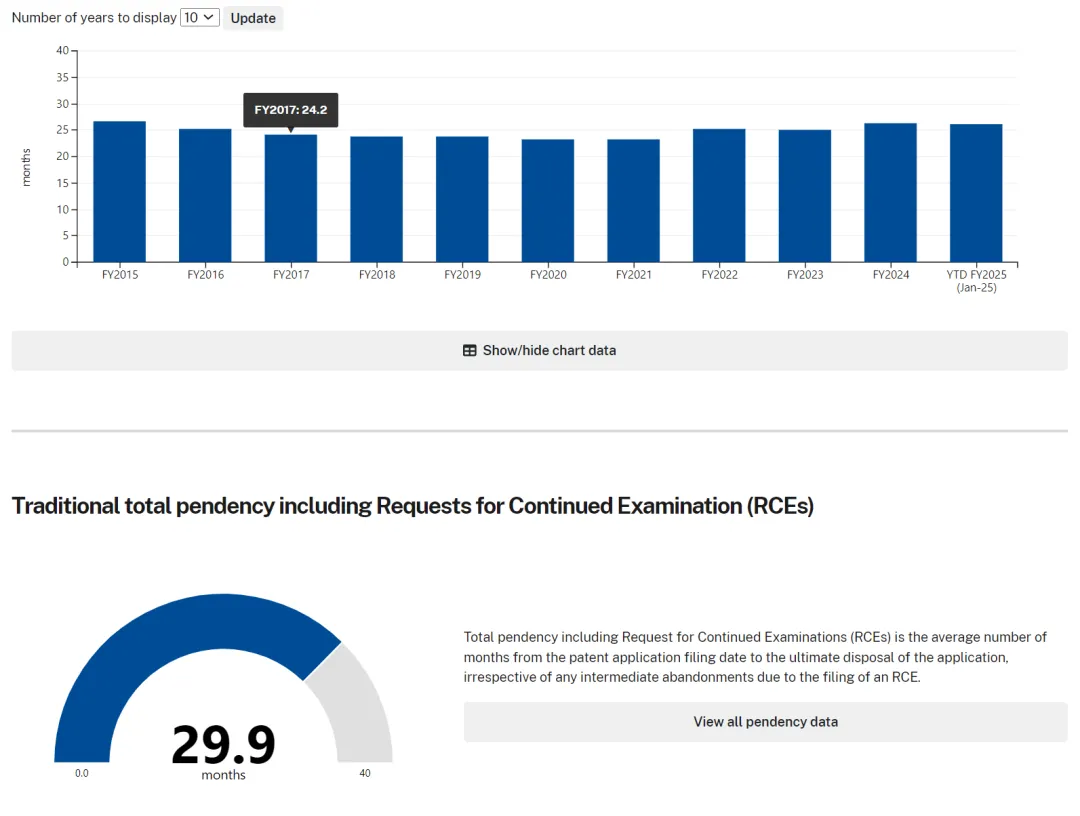
Task: Click the FY2024 bar in the chart
Action: click(891, 193)
